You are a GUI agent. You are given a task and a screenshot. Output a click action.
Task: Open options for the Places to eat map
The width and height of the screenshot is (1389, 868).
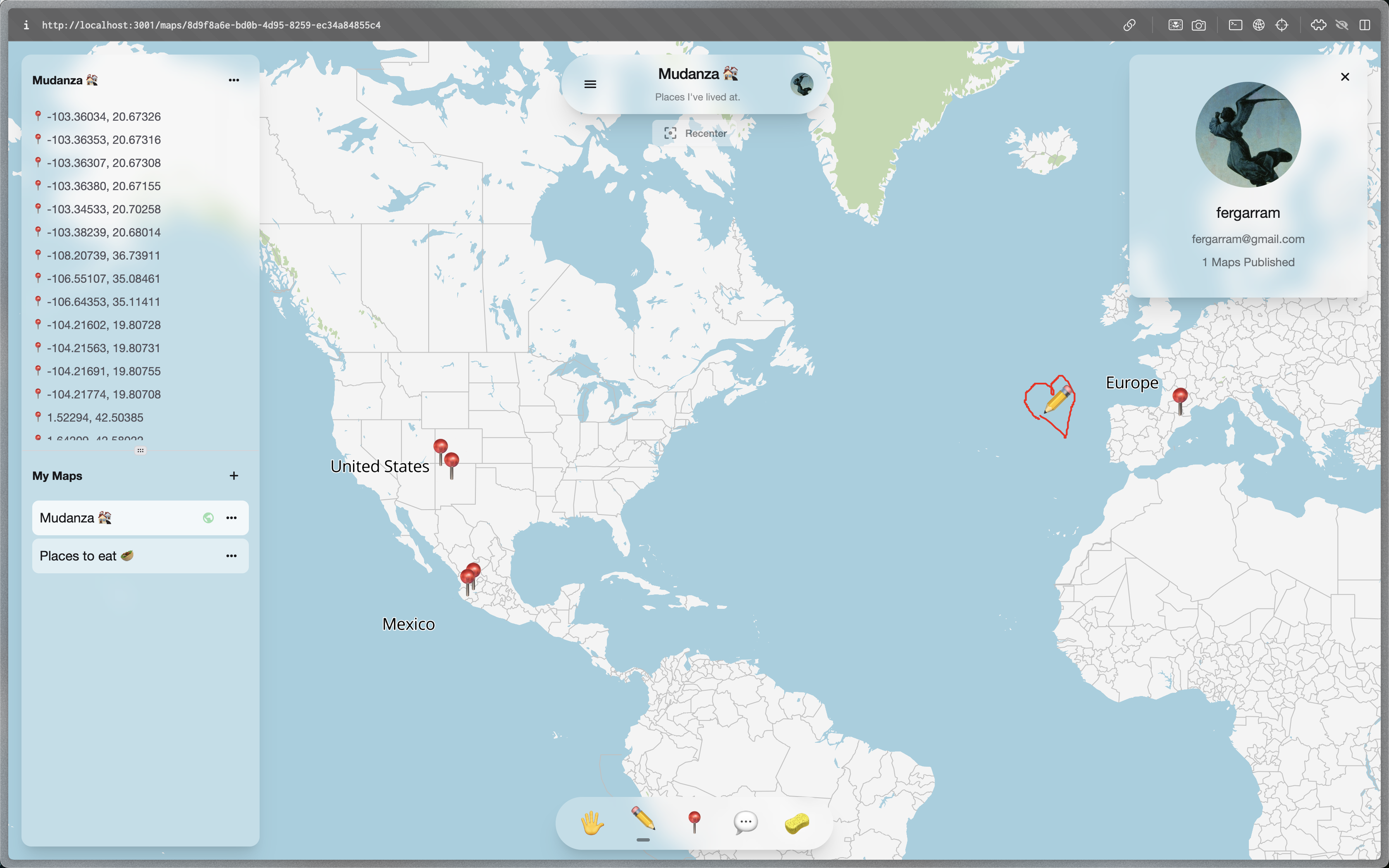point(231,556)
